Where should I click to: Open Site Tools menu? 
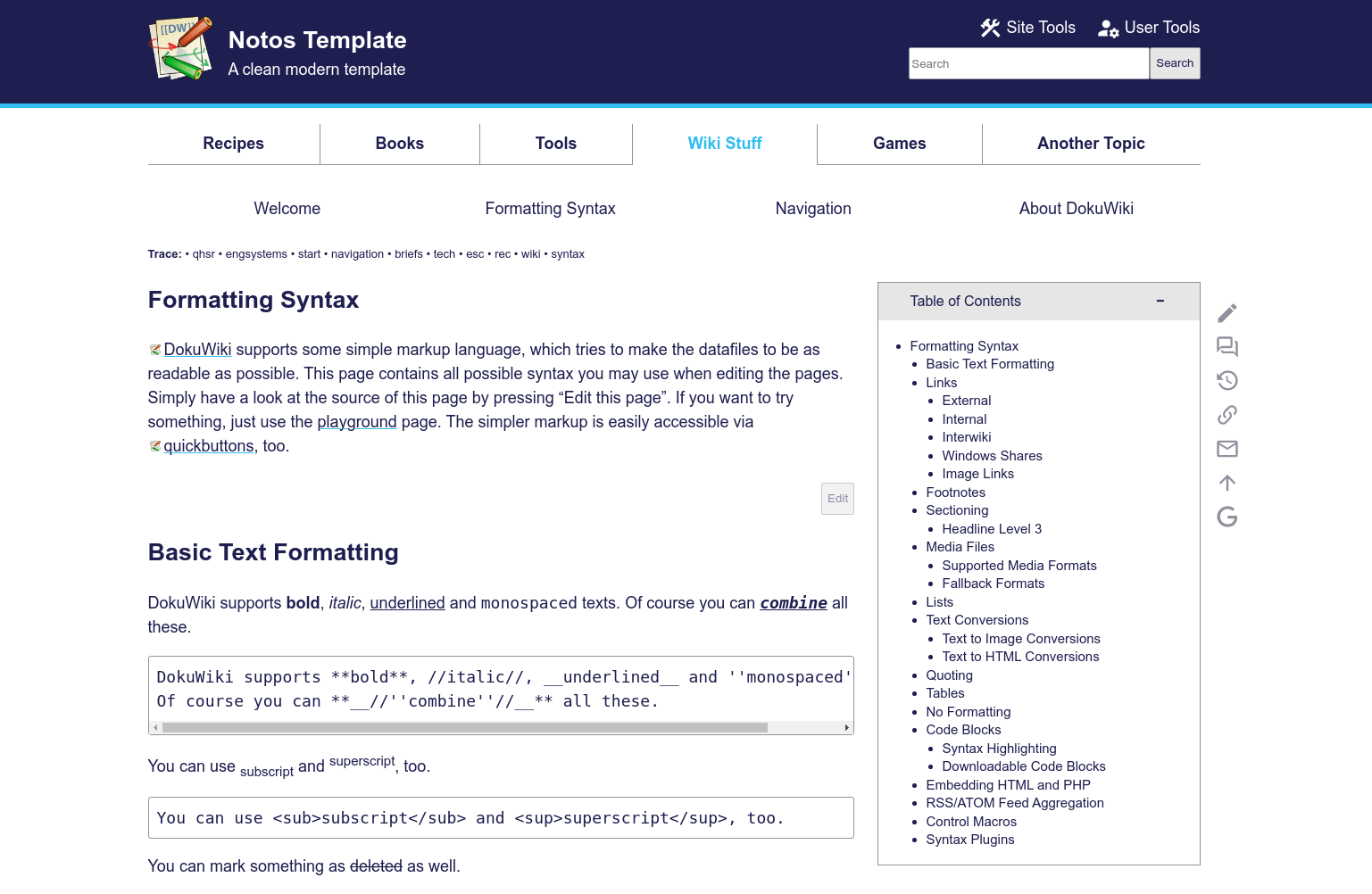tap(1028, 28)
